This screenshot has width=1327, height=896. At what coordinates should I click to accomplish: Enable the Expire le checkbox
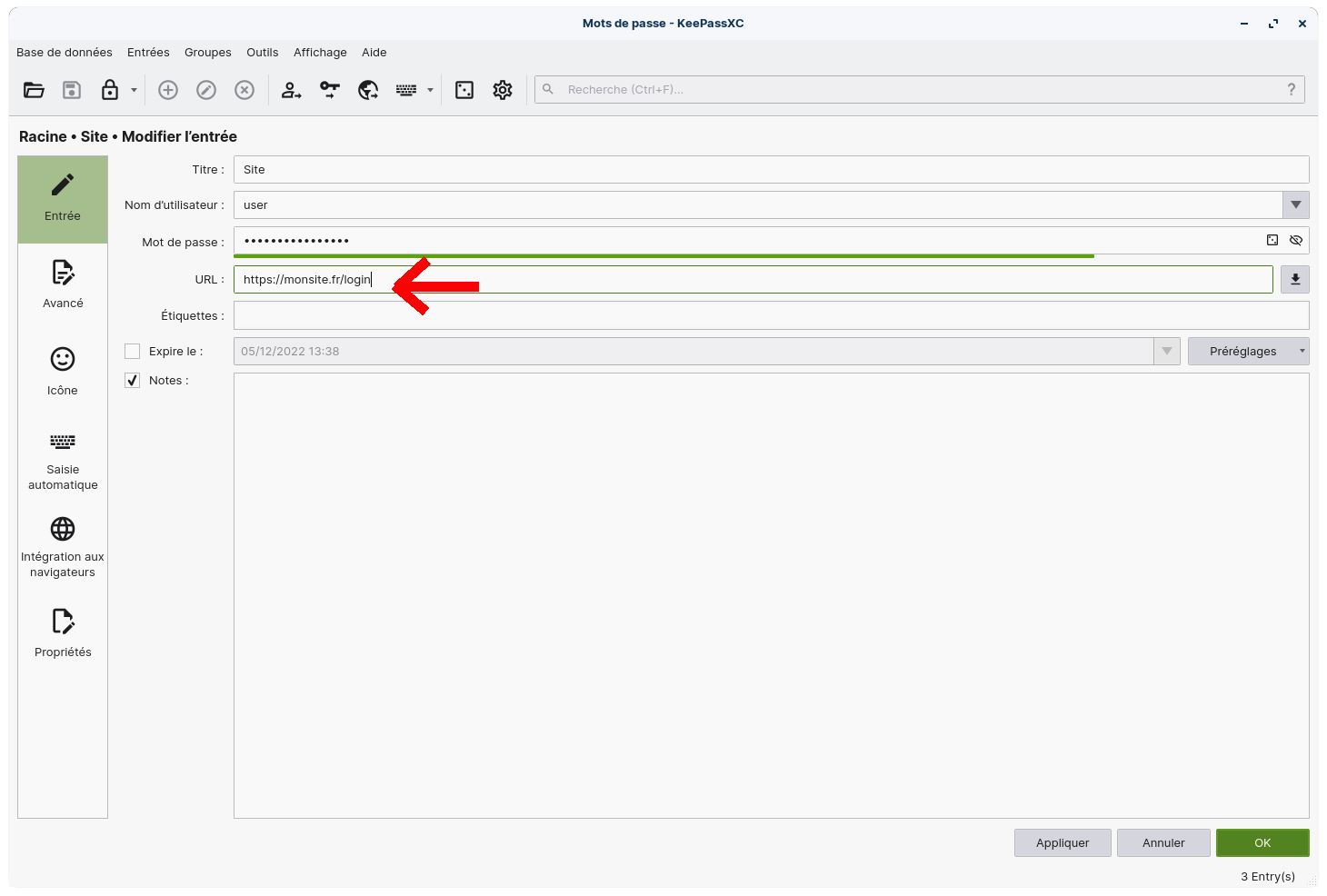(133, 352)
